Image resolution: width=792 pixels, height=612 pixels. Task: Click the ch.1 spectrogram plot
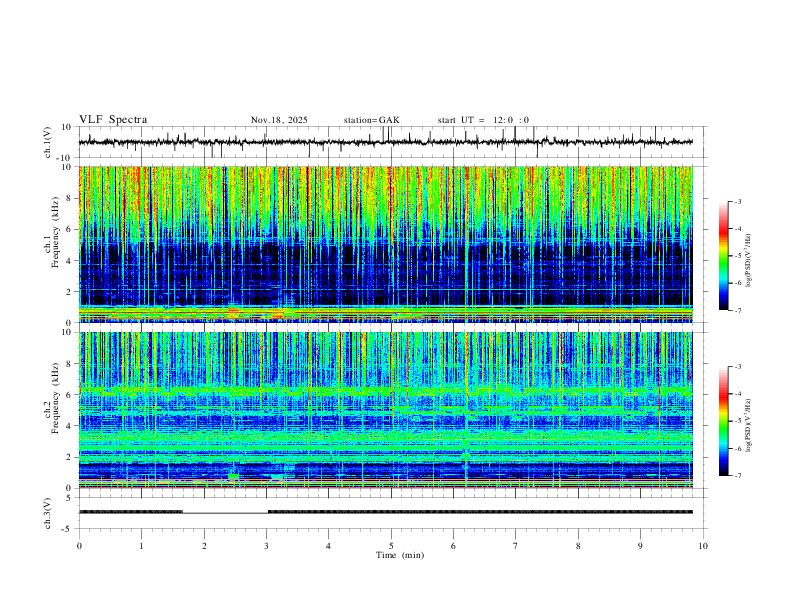click(386, 244)
